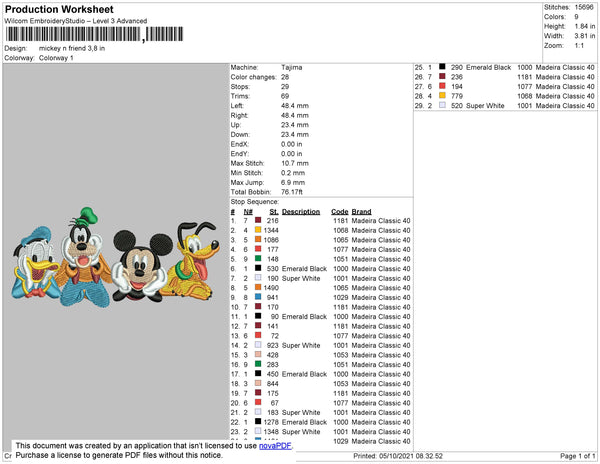This screenshot has height=464, width=600.
Task: Click the novaPDF hyperlink
Action: (x=275, y=446)
